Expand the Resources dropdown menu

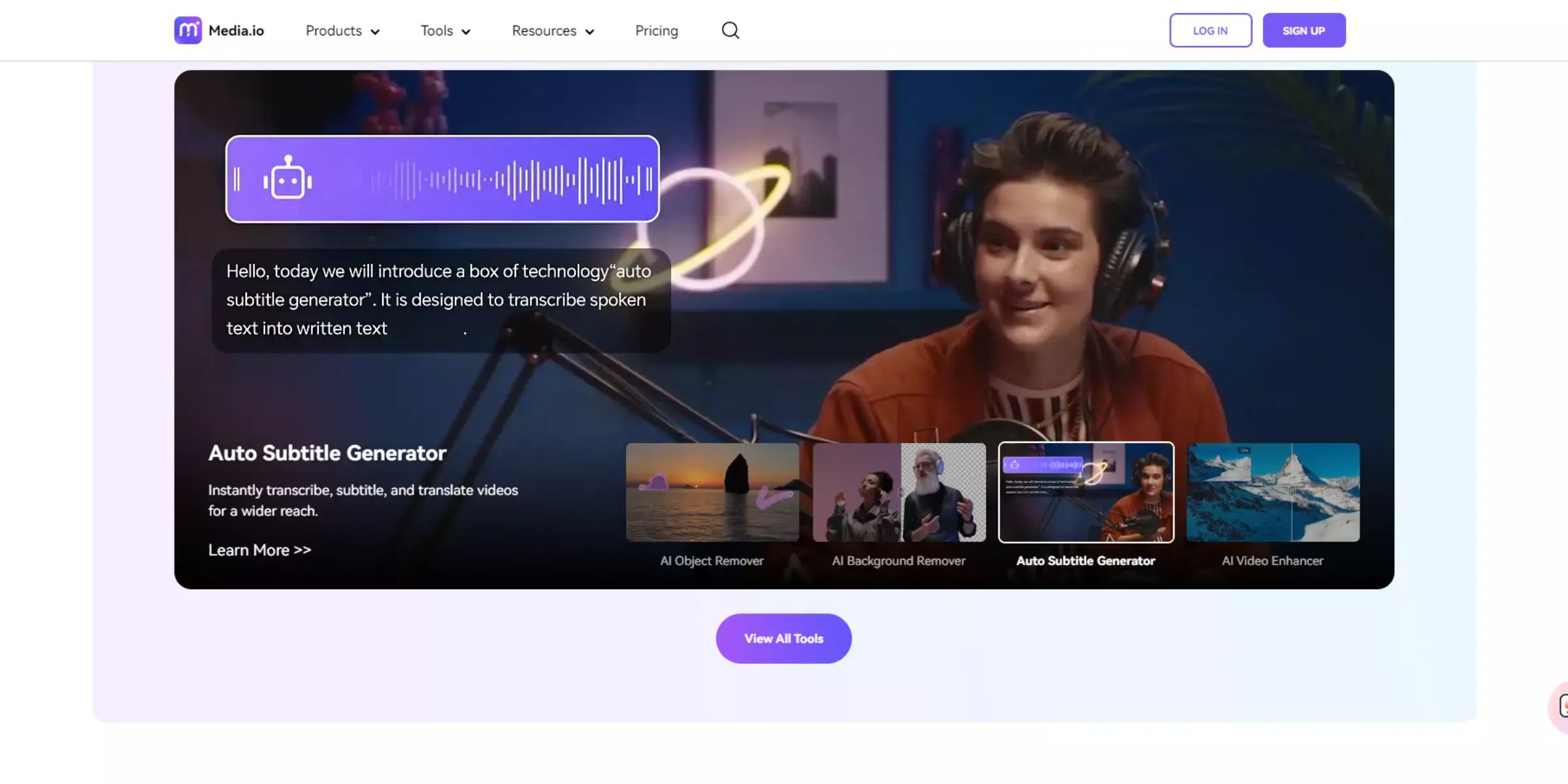click(553, 30)
